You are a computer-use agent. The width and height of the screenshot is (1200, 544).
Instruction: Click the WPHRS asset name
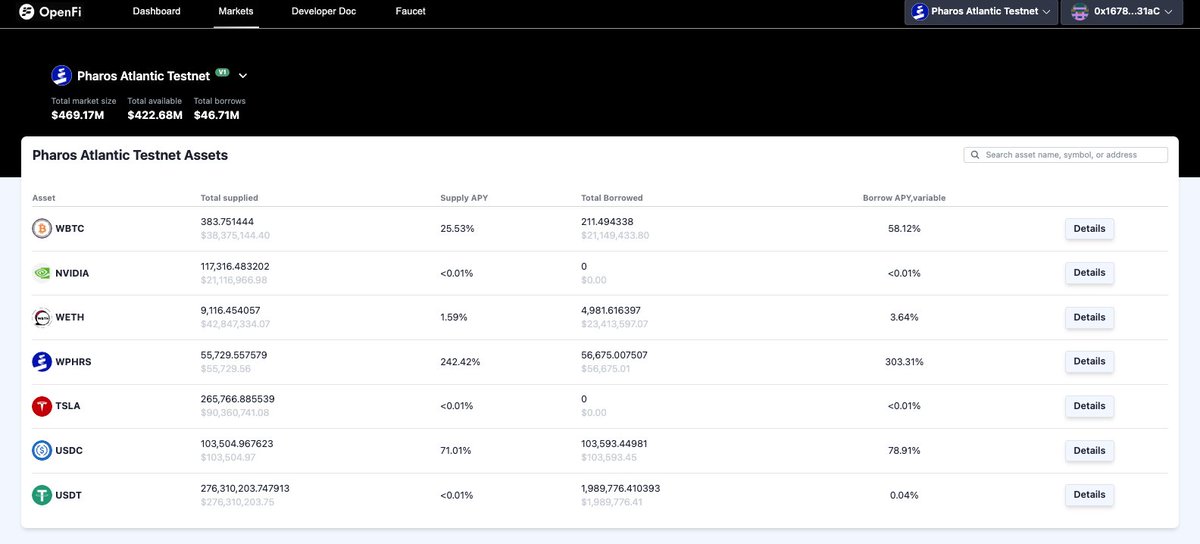point(73,362)
